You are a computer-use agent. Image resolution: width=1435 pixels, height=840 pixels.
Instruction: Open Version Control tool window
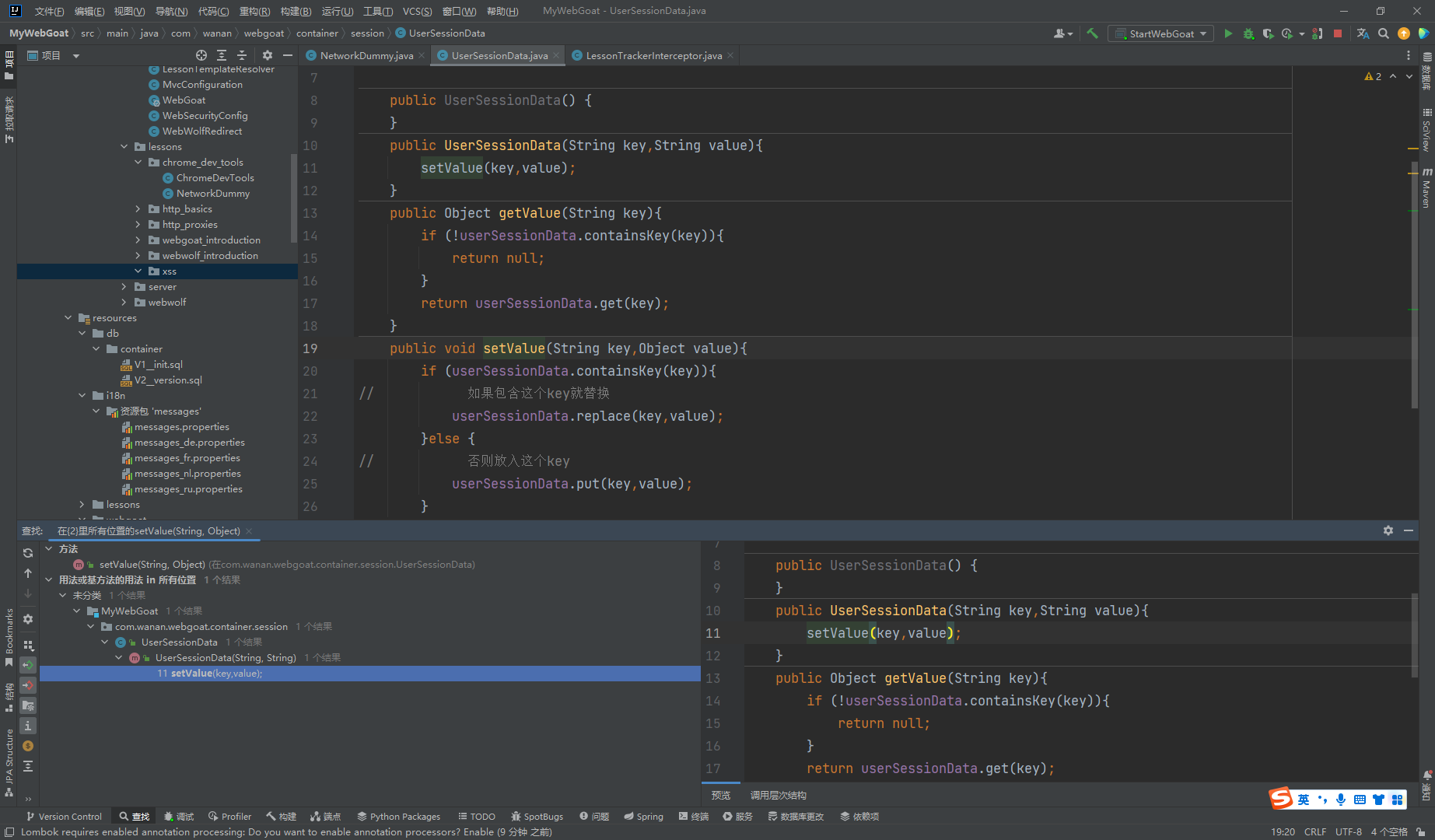click(64, 816)
